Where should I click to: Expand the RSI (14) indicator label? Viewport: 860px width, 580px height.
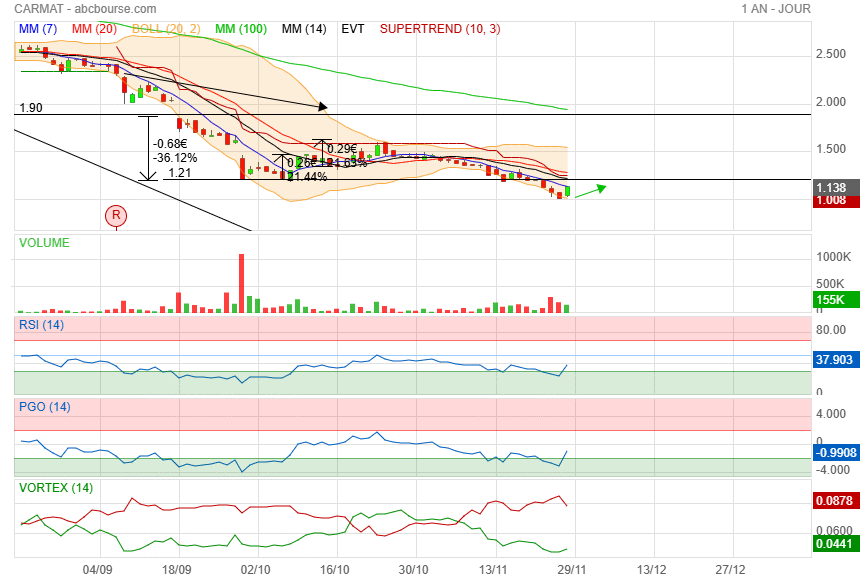(42, 324)
